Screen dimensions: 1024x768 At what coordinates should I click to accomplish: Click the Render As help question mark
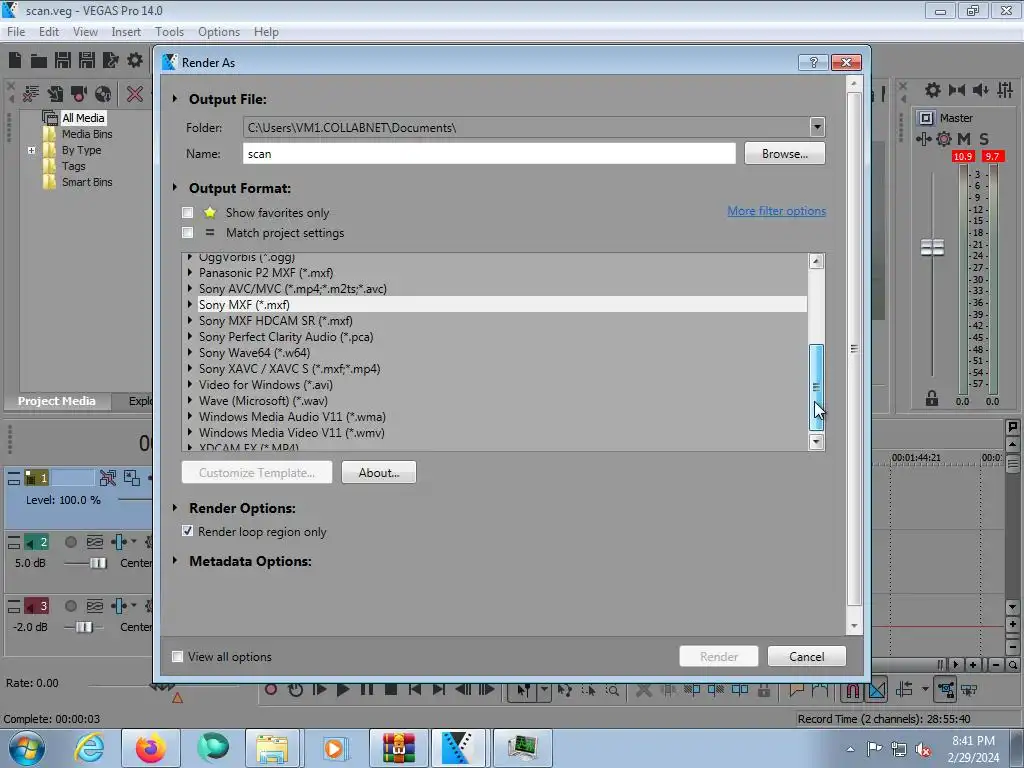coord(813,62)
